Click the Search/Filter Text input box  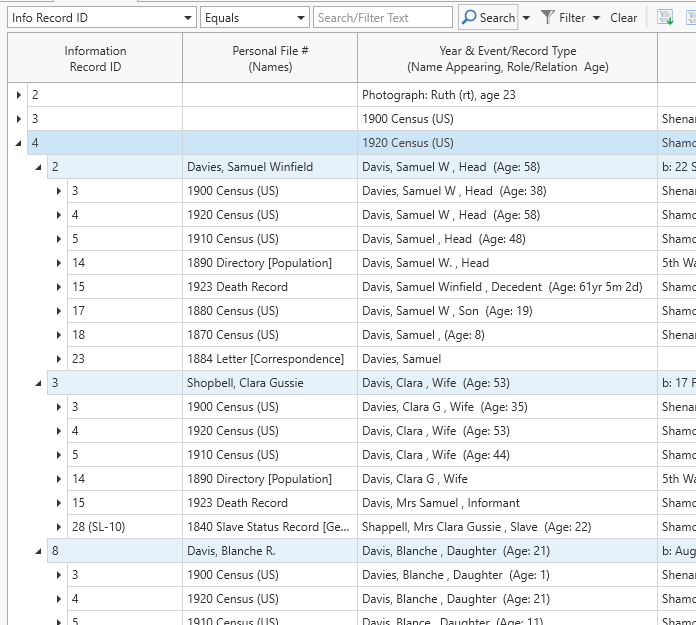(382, 17)
